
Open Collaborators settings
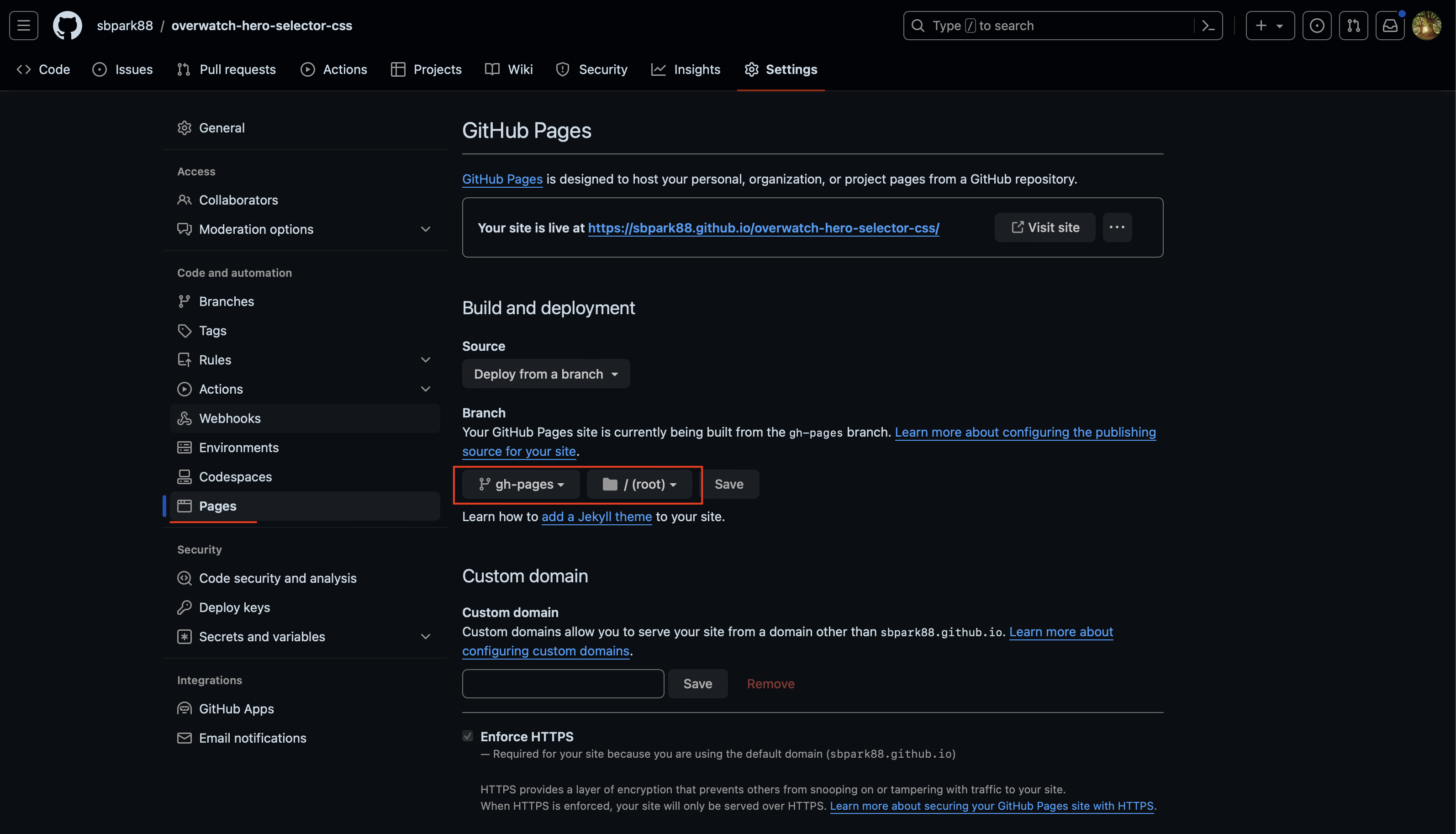tap(305, 200)
